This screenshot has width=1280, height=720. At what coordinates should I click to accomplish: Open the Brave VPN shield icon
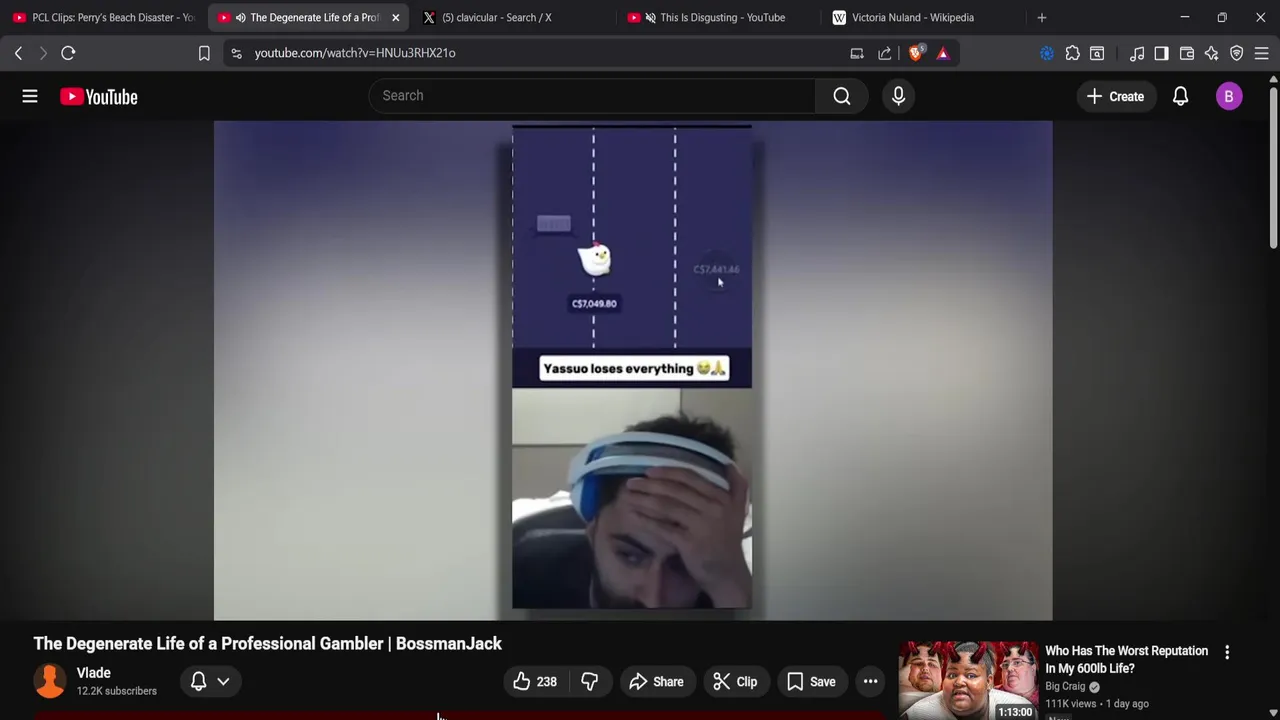(1237, 53)
